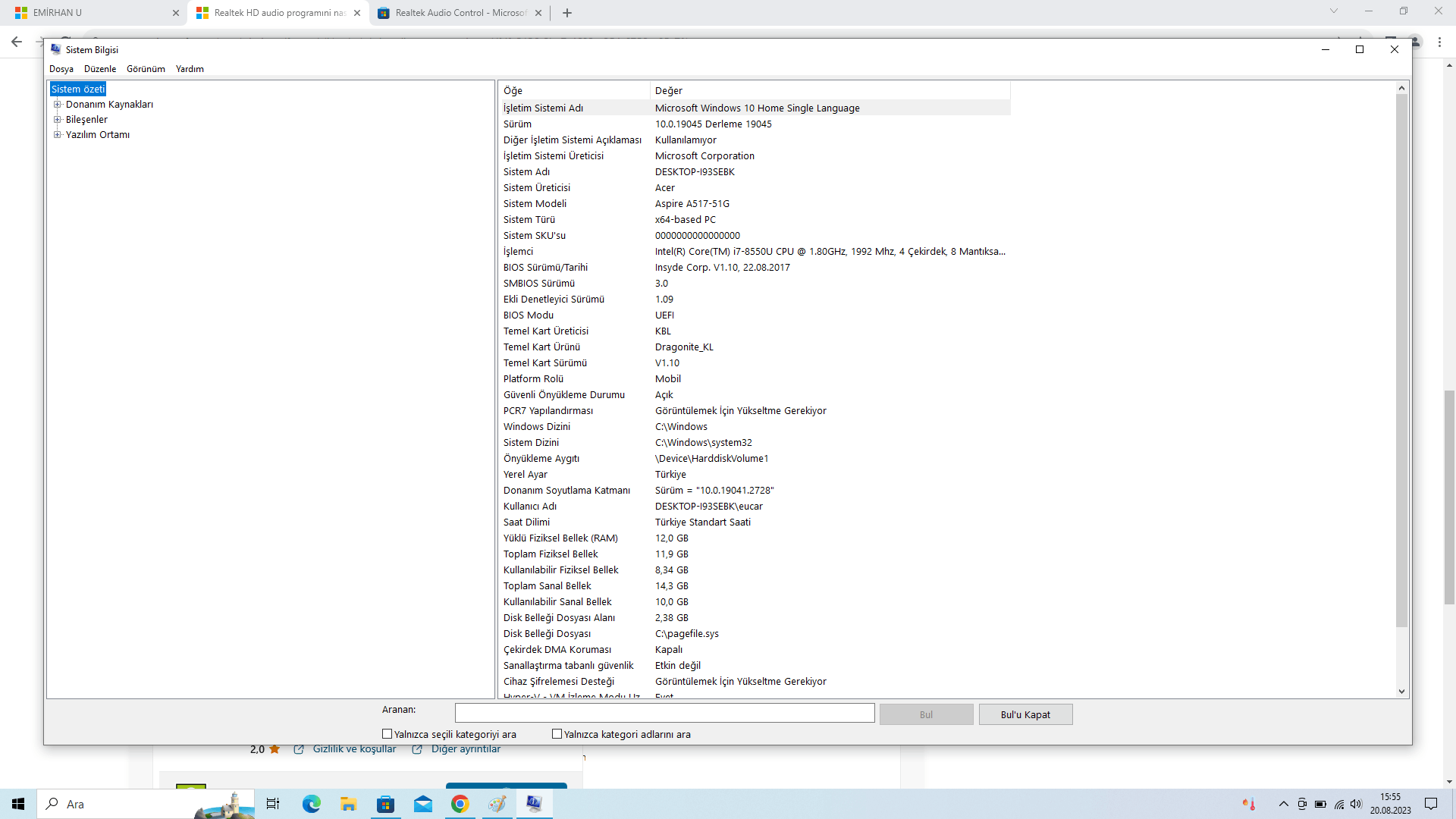Enable Yalnızca seçili kategoriyi ara checkbox
Screen dimensions: 1456x819
point(388,734)
